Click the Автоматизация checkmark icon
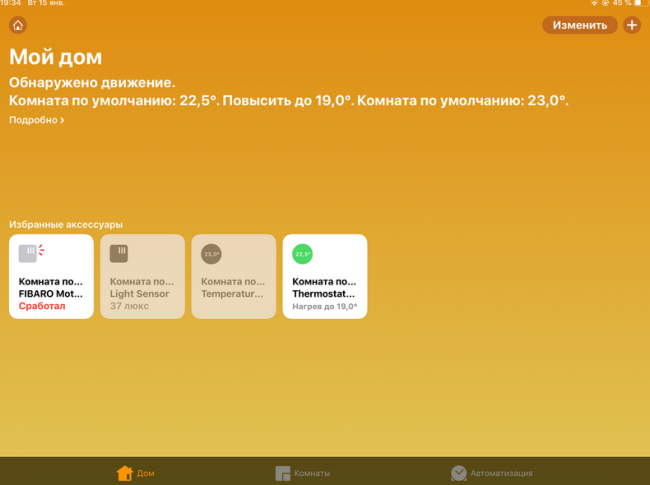 click(459, 473)
